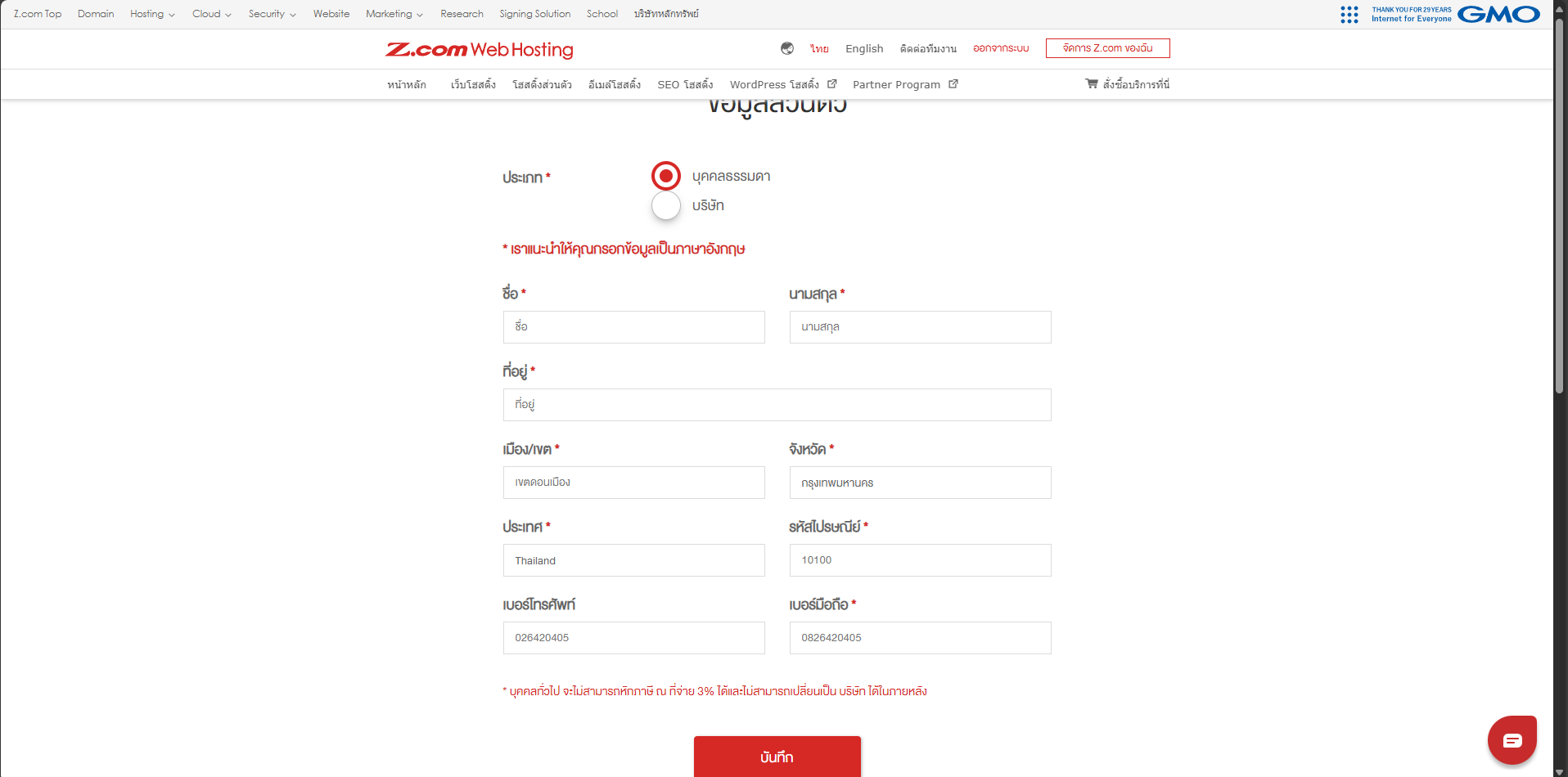Select the บริษัท radio option
Image resolution: width=1568 pixels, height=777 pixels.
pos(666,205)
